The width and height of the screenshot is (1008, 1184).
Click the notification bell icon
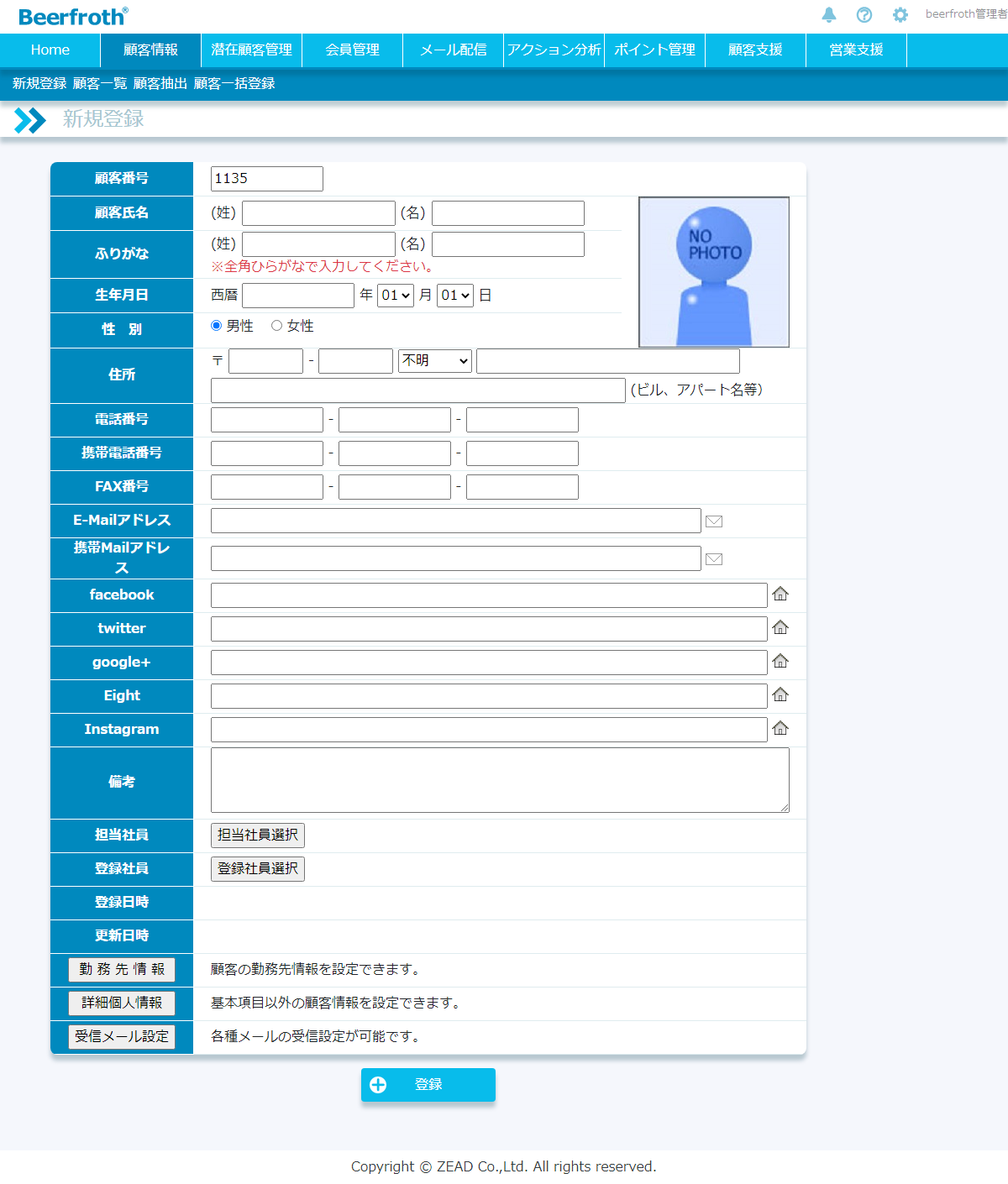tap(829, 14)
